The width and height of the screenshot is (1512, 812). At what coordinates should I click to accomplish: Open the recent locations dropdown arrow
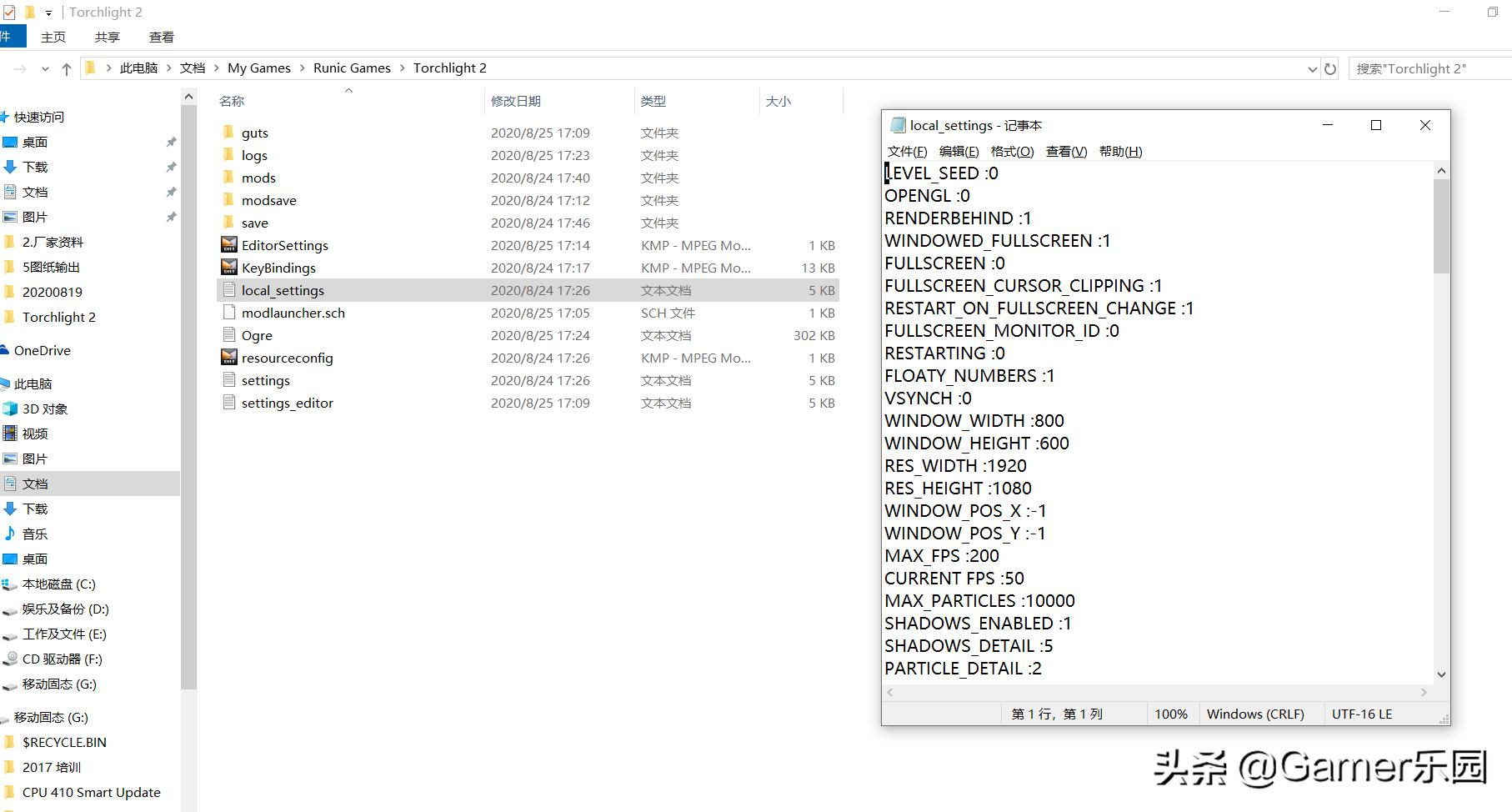point(45,69)
